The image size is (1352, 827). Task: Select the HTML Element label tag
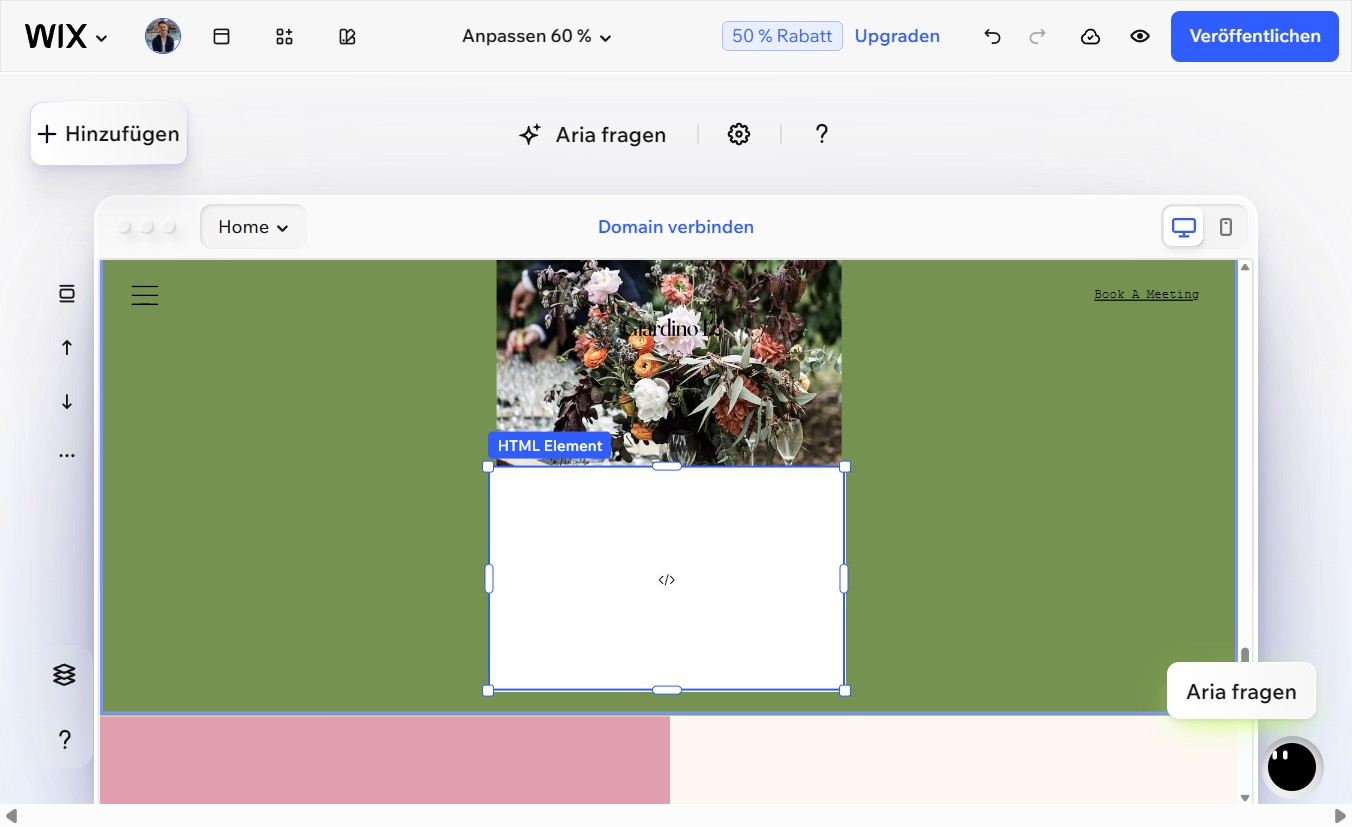[x=550, y=446]
